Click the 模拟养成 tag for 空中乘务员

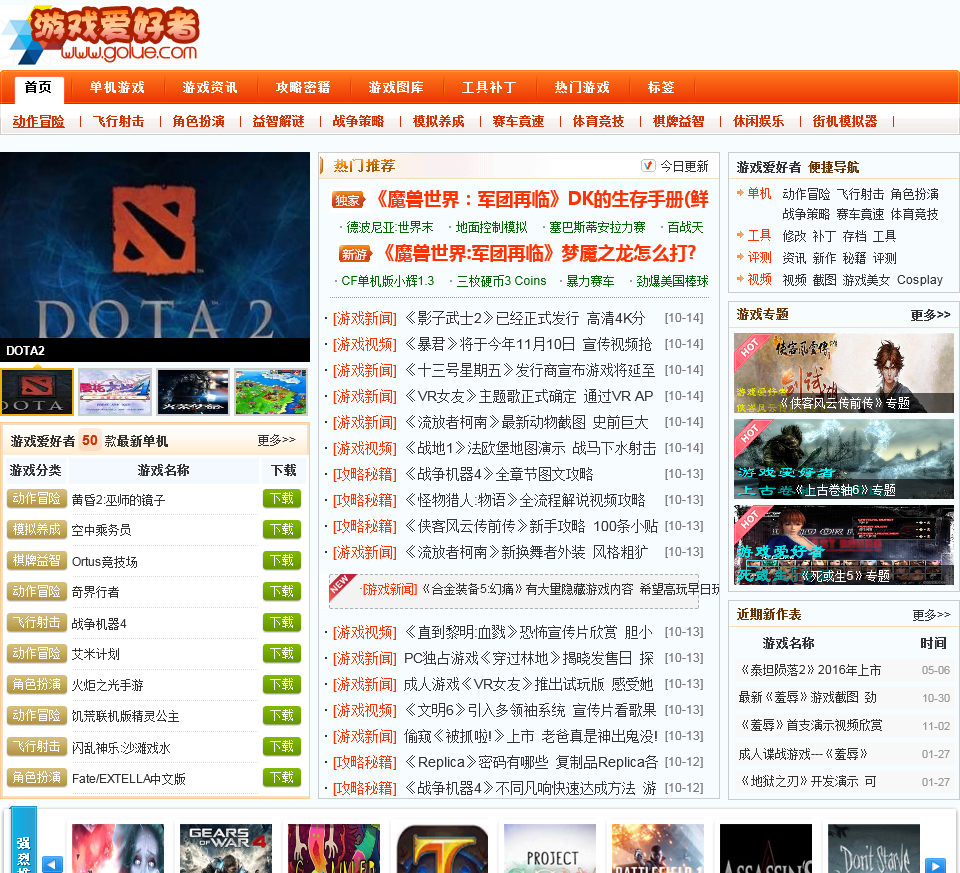tap(37, 529)
